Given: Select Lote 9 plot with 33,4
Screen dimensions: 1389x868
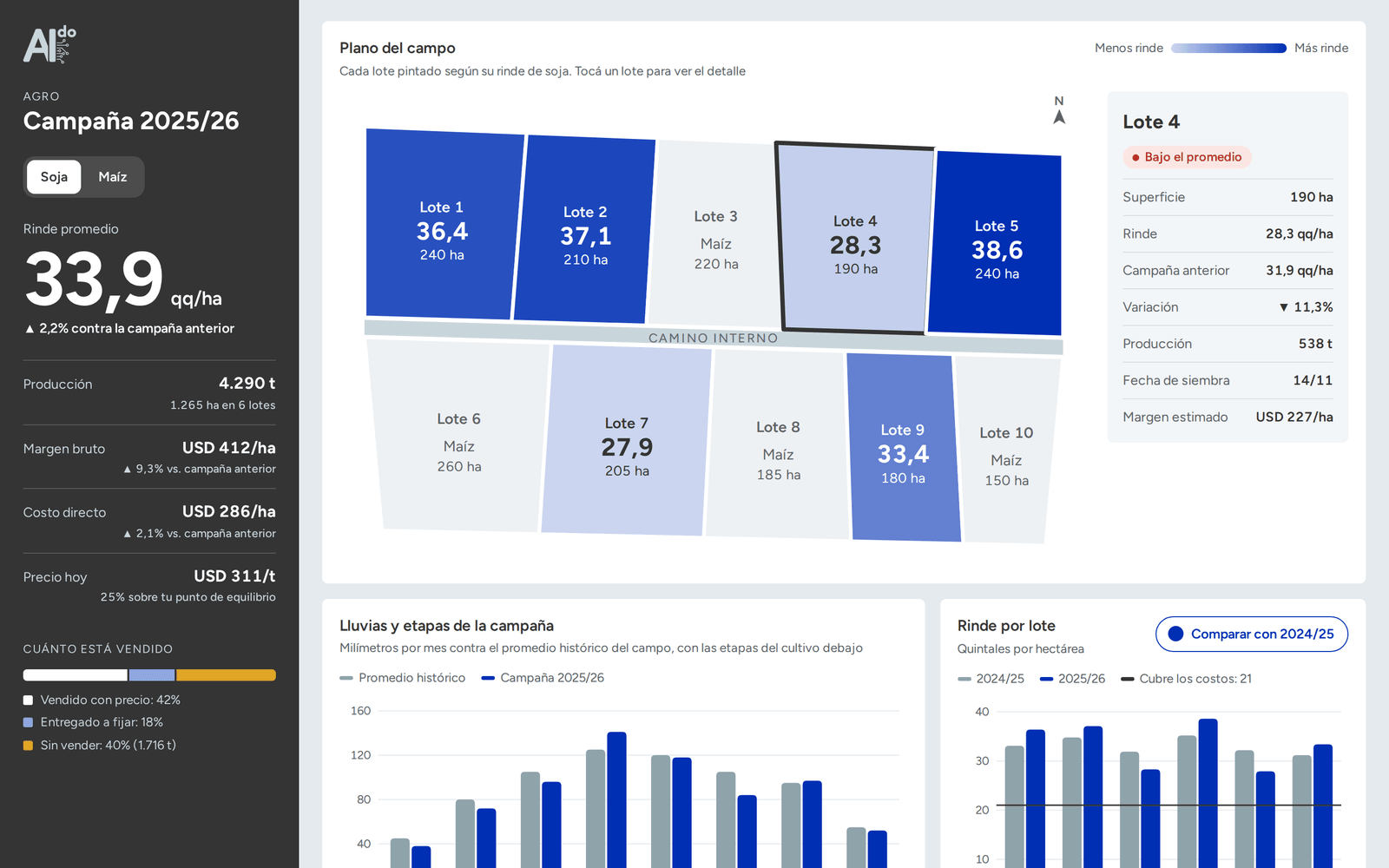Looking at the screenshot, I should [903, 448].
